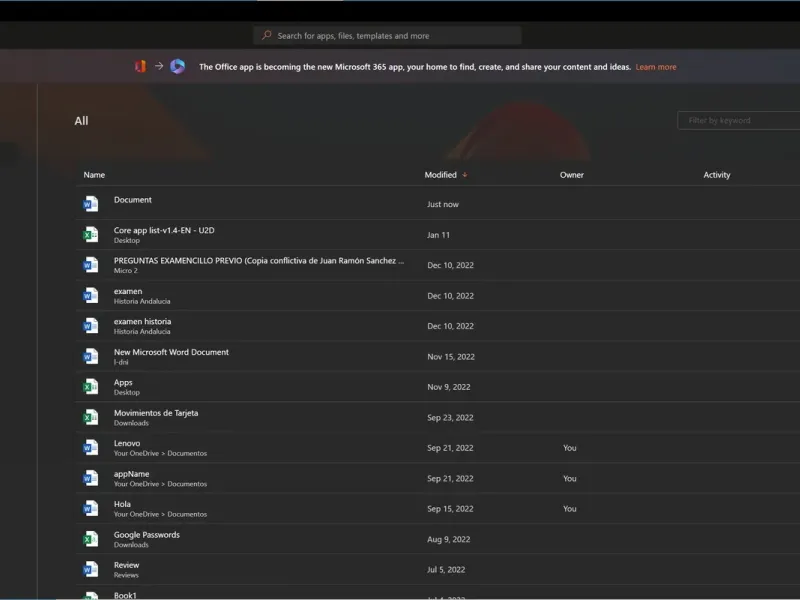The image size is (800, 600).
Task: Click the Word icon beside Review
Action: point(90,569)
